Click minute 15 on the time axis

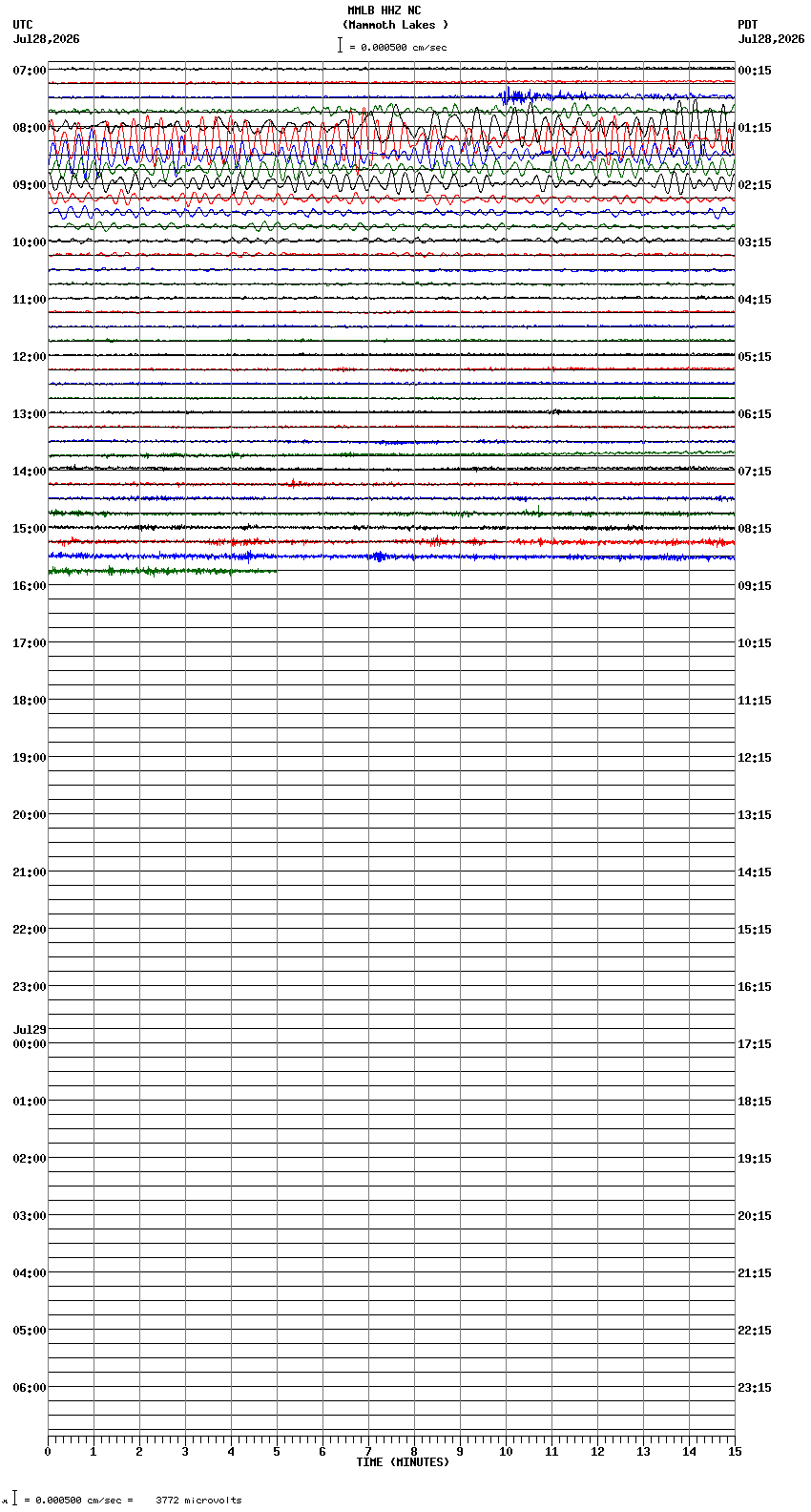(x=735, y=1452)
